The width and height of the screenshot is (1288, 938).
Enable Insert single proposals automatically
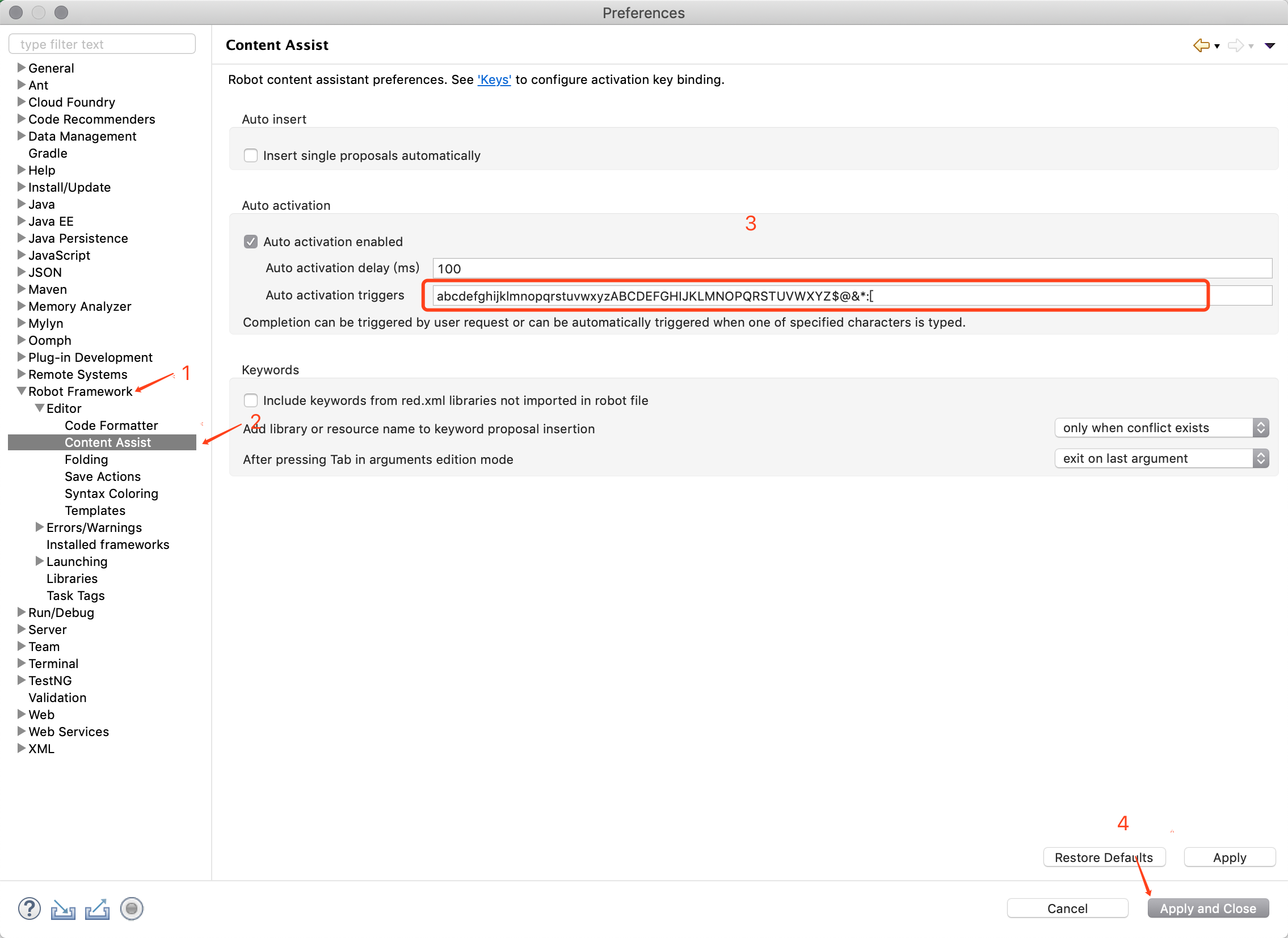coord(251,155)
